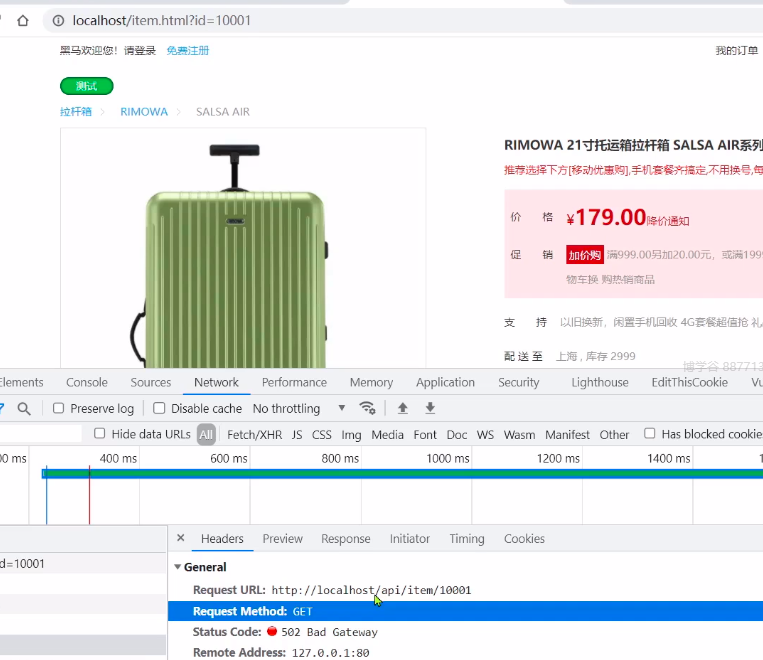Switch to the Sources tab
Screen dimensions: 763x660
tap(151, 383)
